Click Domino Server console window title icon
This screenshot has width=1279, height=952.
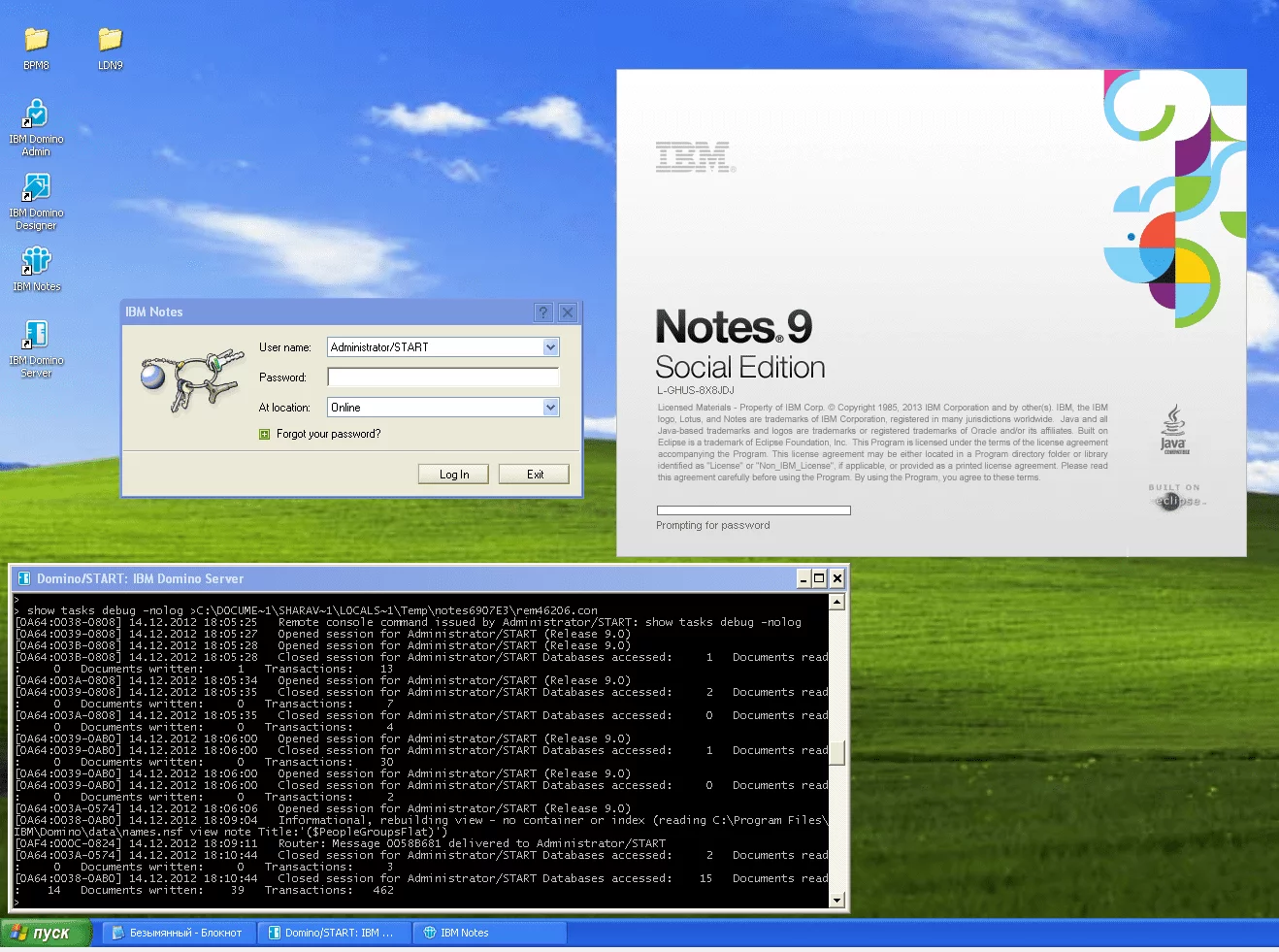point(24,579)
